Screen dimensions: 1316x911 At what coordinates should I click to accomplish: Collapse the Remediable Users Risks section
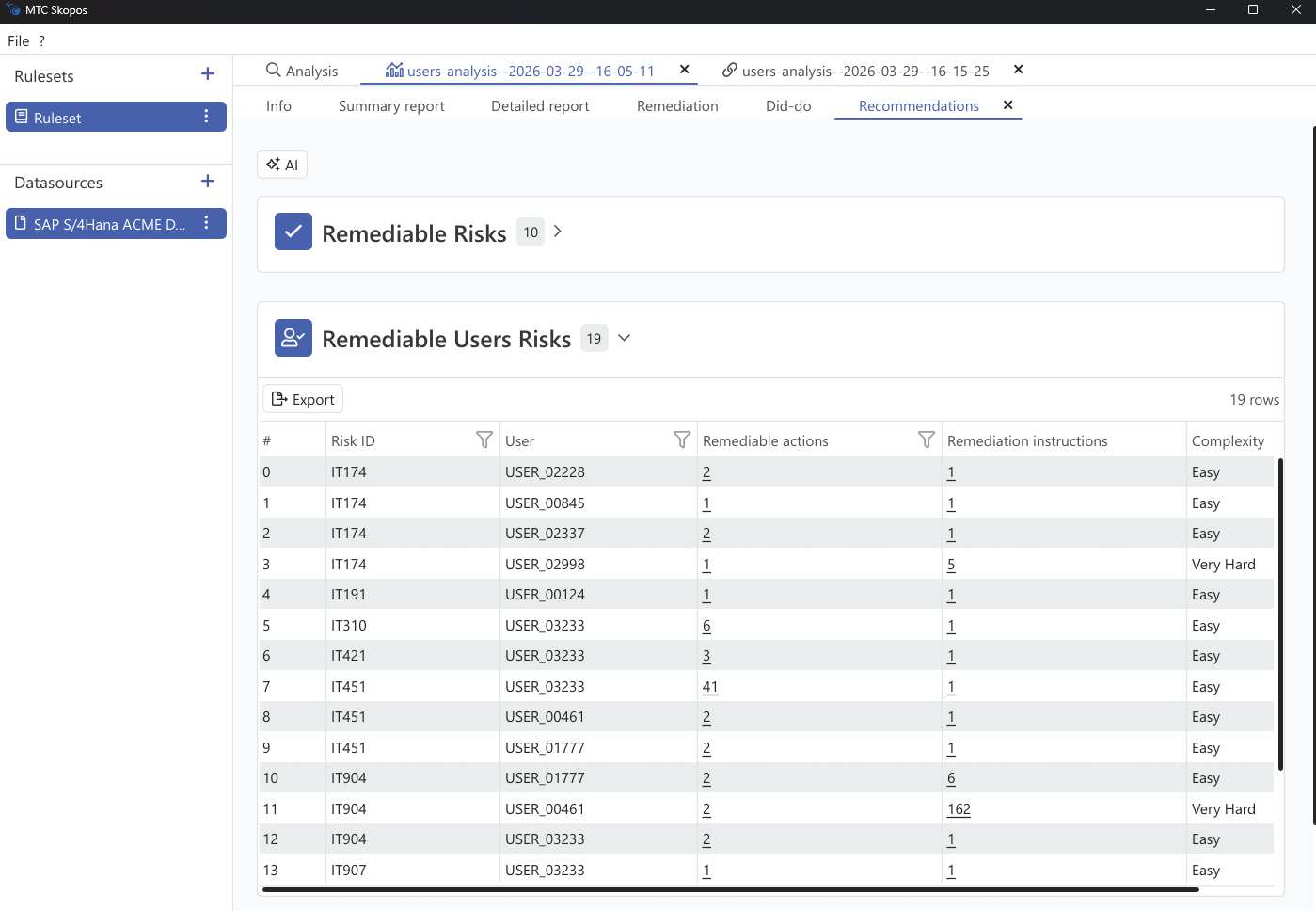click(624, 337)
